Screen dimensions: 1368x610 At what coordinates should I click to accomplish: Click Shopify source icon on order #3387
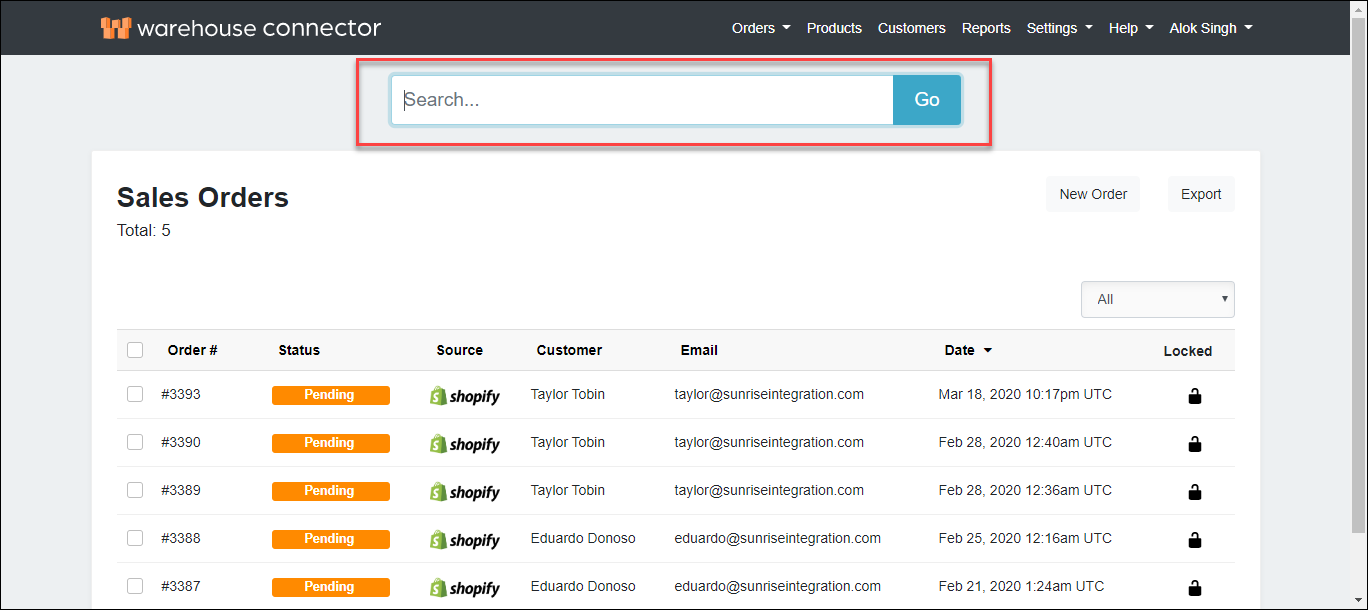tap(464, 588)
